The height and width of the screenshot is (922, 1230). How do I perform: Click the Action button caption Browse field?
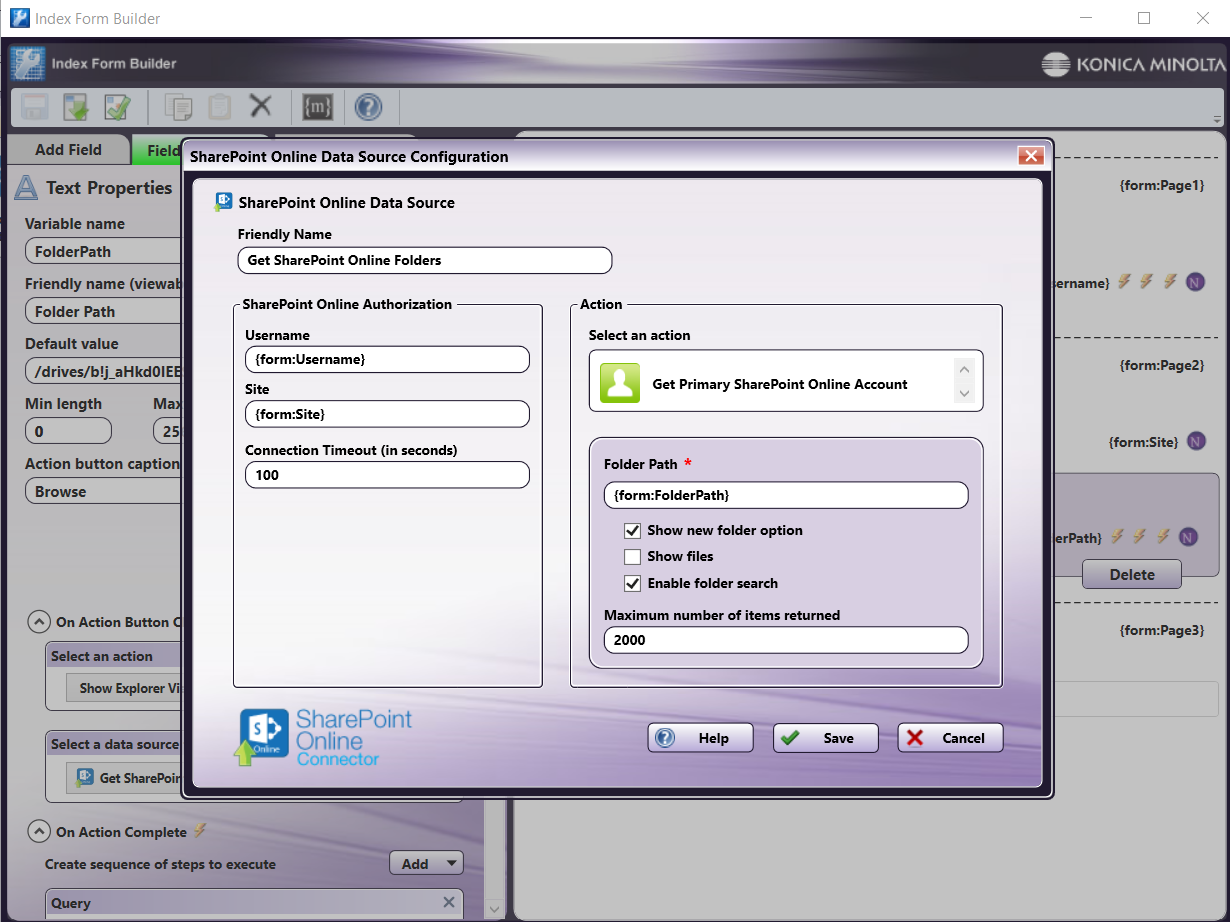103,491
